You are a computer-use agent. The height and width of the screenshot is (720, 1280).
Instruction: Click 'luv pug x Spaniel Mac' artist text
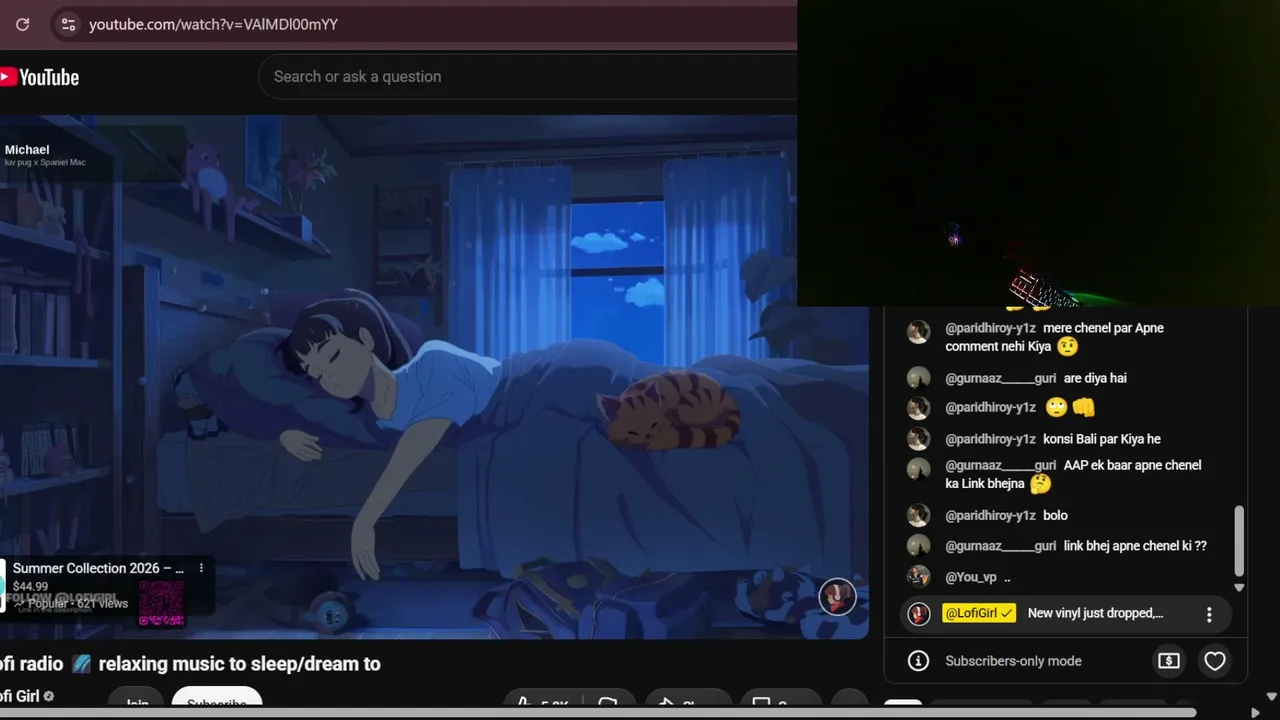45,163
